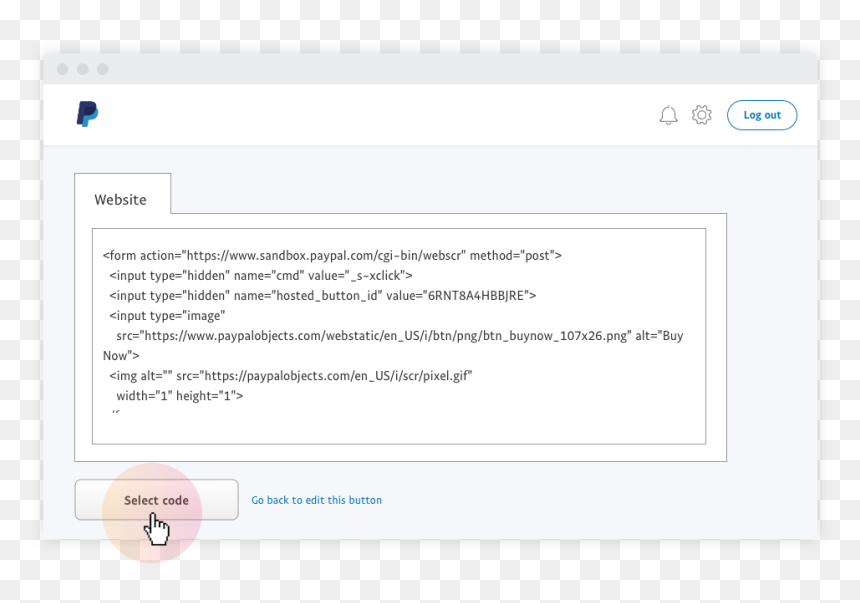Screen dimensions: 860x603
Task: Click the Select code button
Action: [x=156, y=500]
